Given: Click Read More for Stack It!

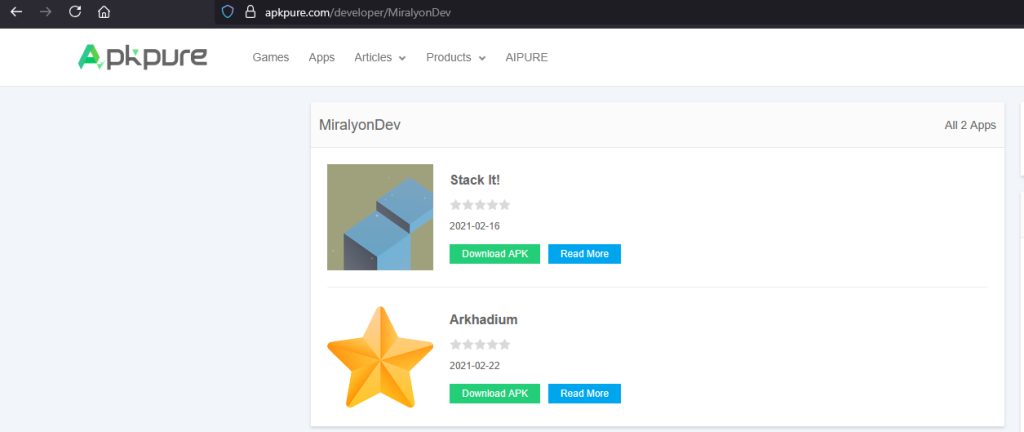Looking at the screenshot, I should tap(584, 254).
